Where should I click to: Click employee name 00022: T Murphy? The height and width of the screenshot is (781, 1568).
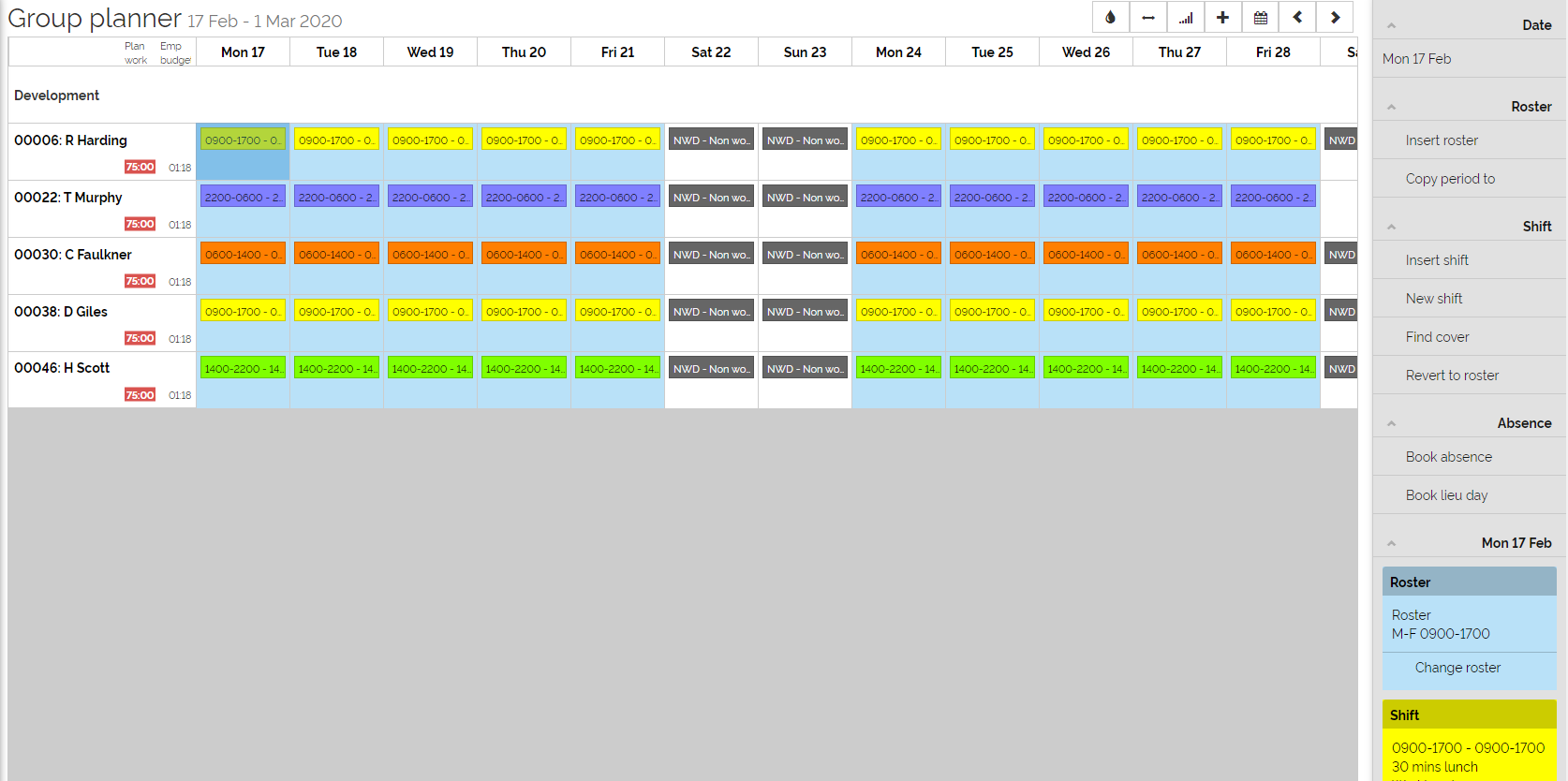click(67, 198)
